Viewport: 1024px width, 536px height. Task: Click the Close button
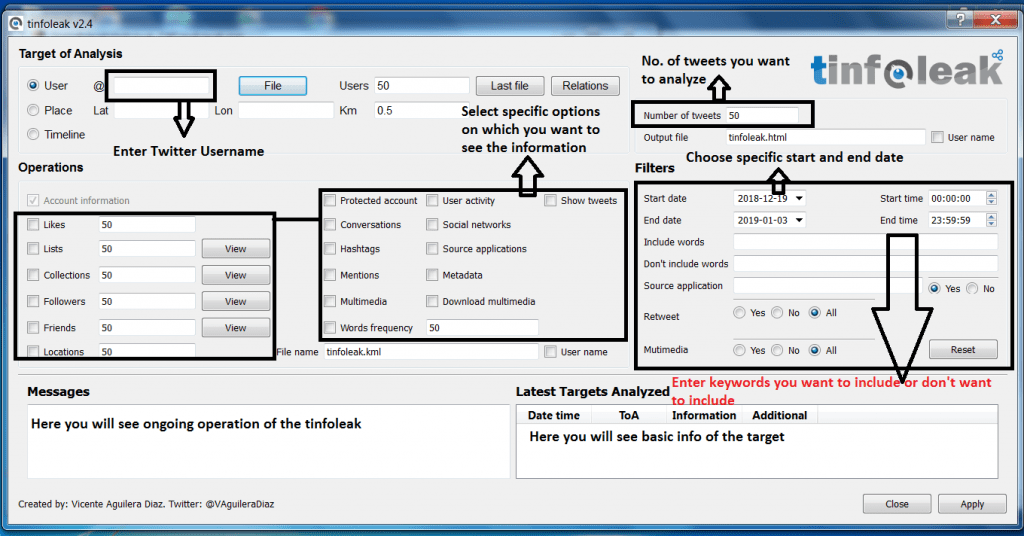[x=897, y=504]
